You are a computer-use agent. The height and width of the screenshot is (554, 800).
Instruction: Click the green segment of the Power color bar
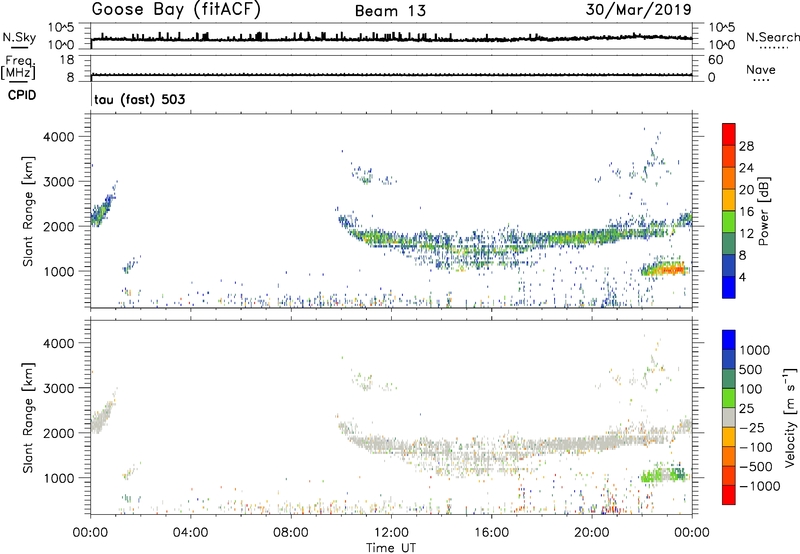[729, 221]
